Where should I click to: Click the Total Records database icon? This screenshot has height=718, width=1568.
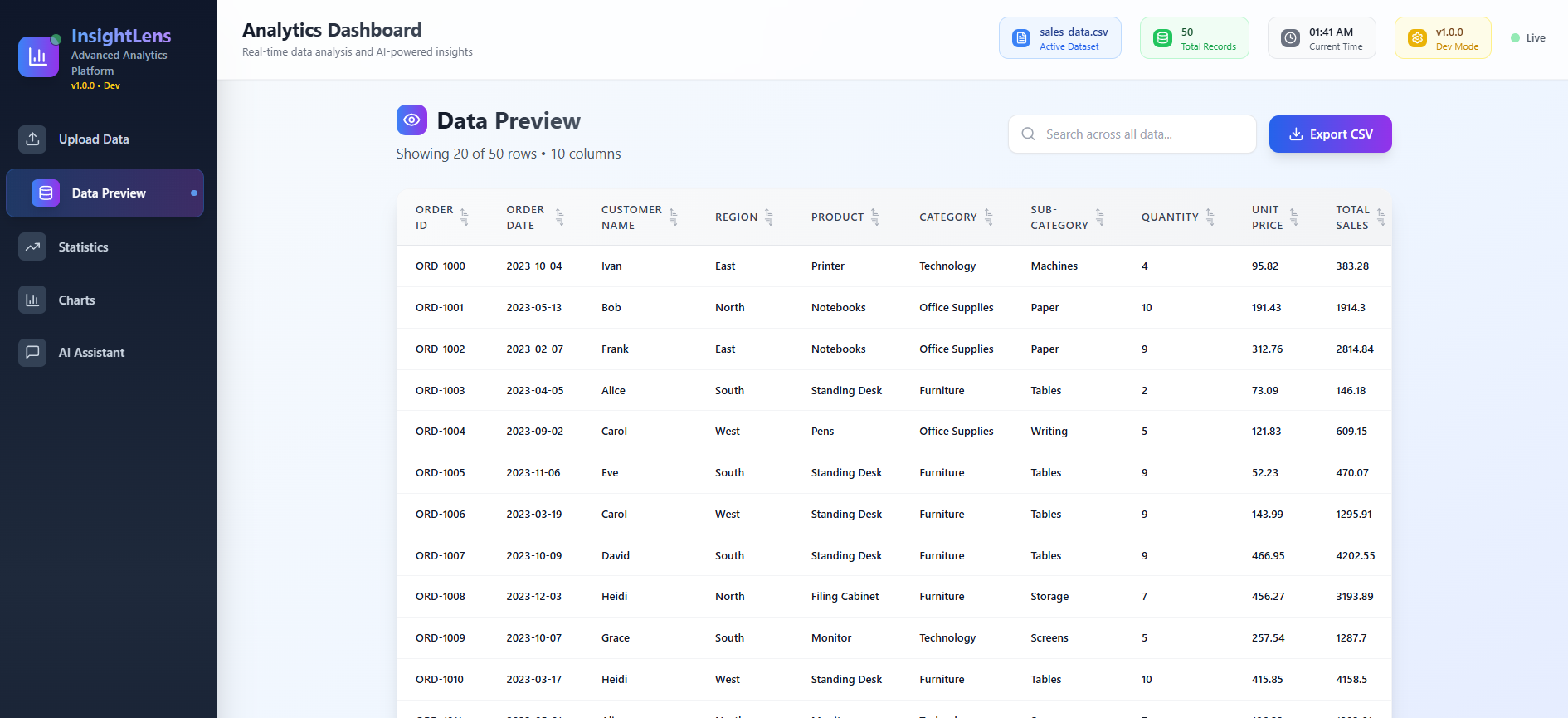1162,38
